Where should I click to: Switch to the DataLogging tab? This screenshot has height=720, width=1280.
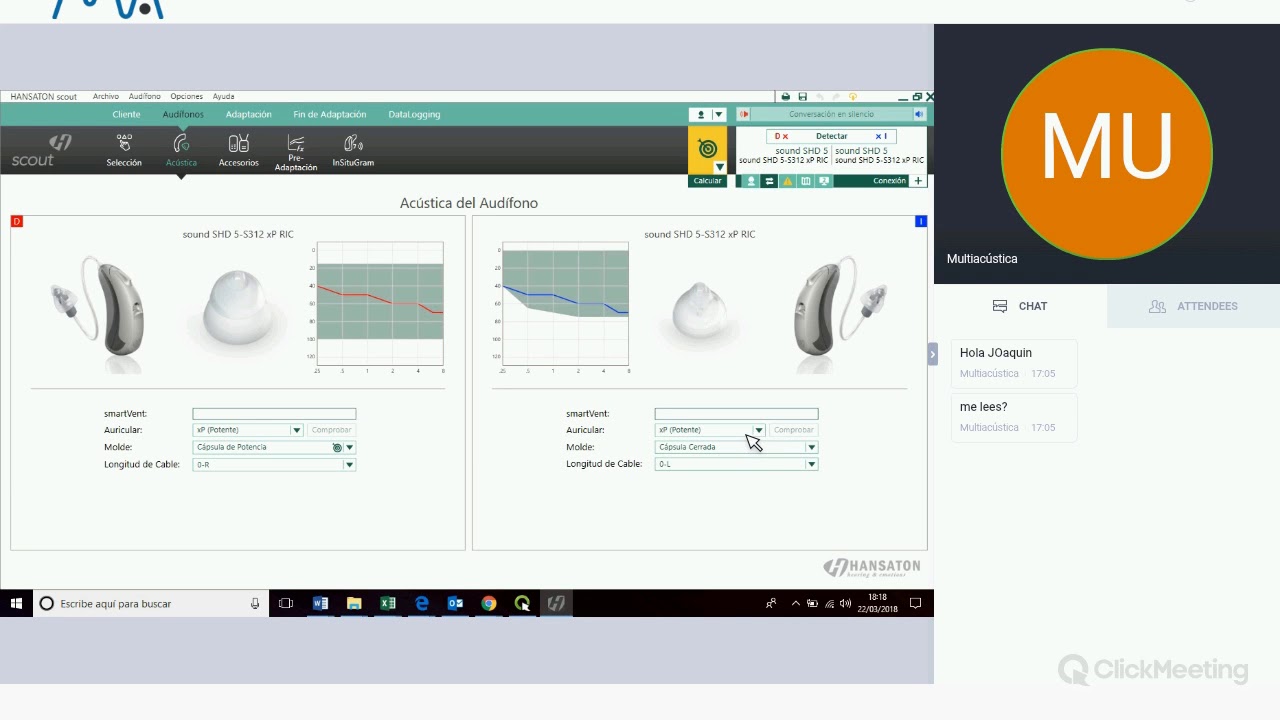(x=414, y=115)
